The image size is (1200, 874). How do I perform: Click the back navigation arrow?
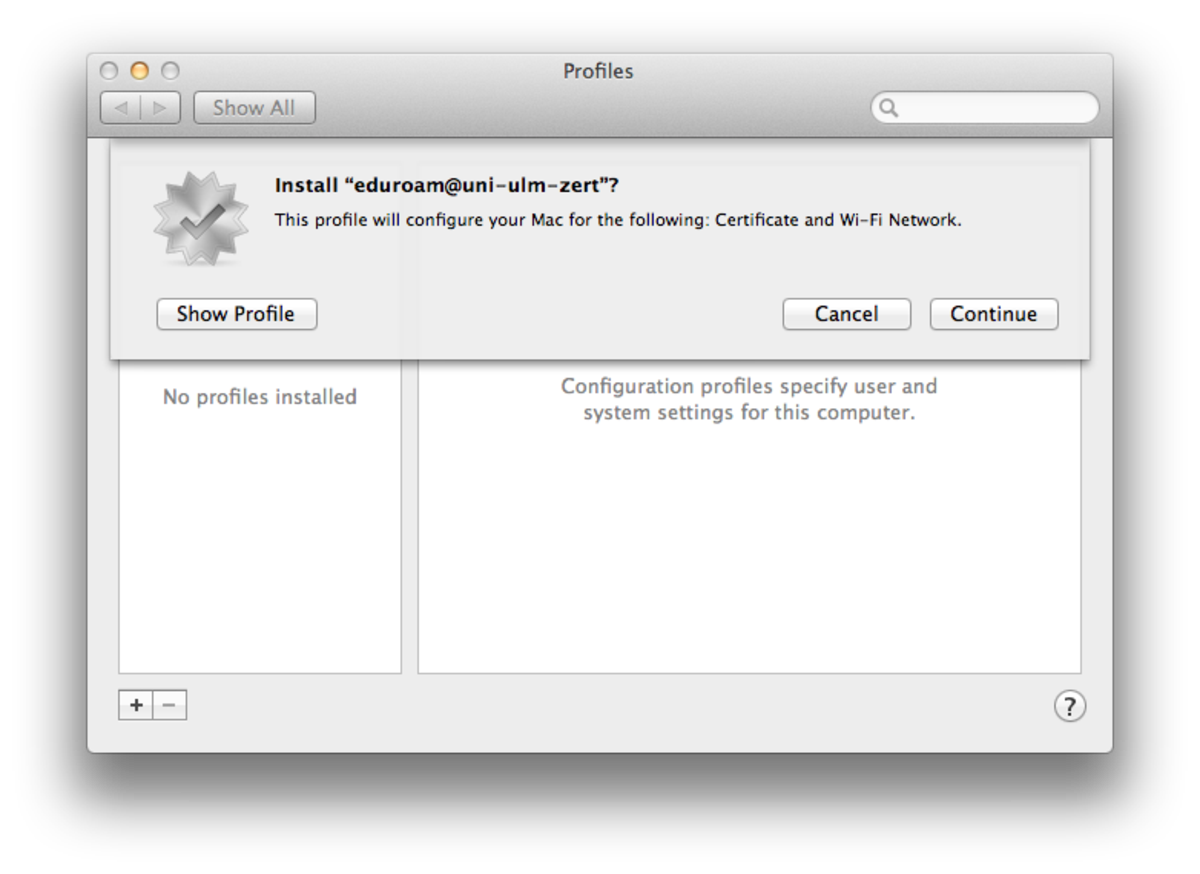click(x=121, y=108)
